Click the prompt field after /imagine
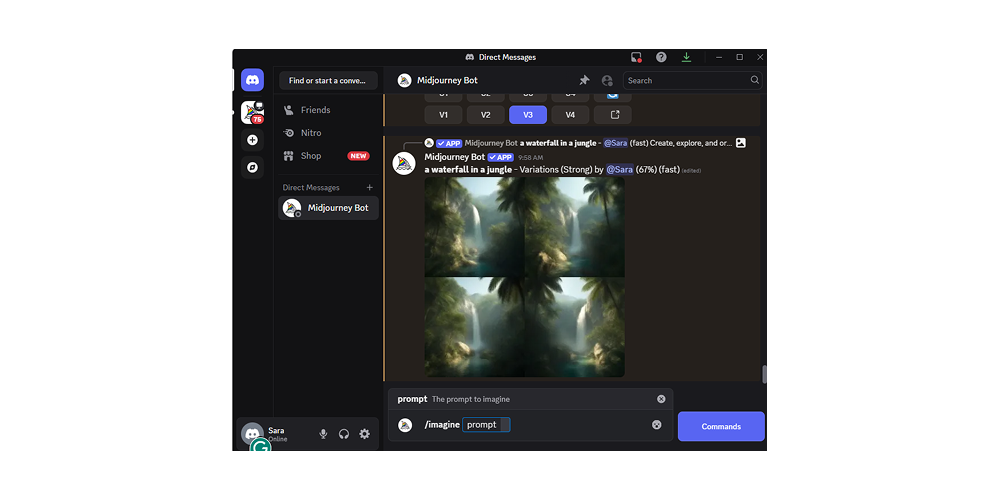 pyautogui.click(x=486, y=425)
